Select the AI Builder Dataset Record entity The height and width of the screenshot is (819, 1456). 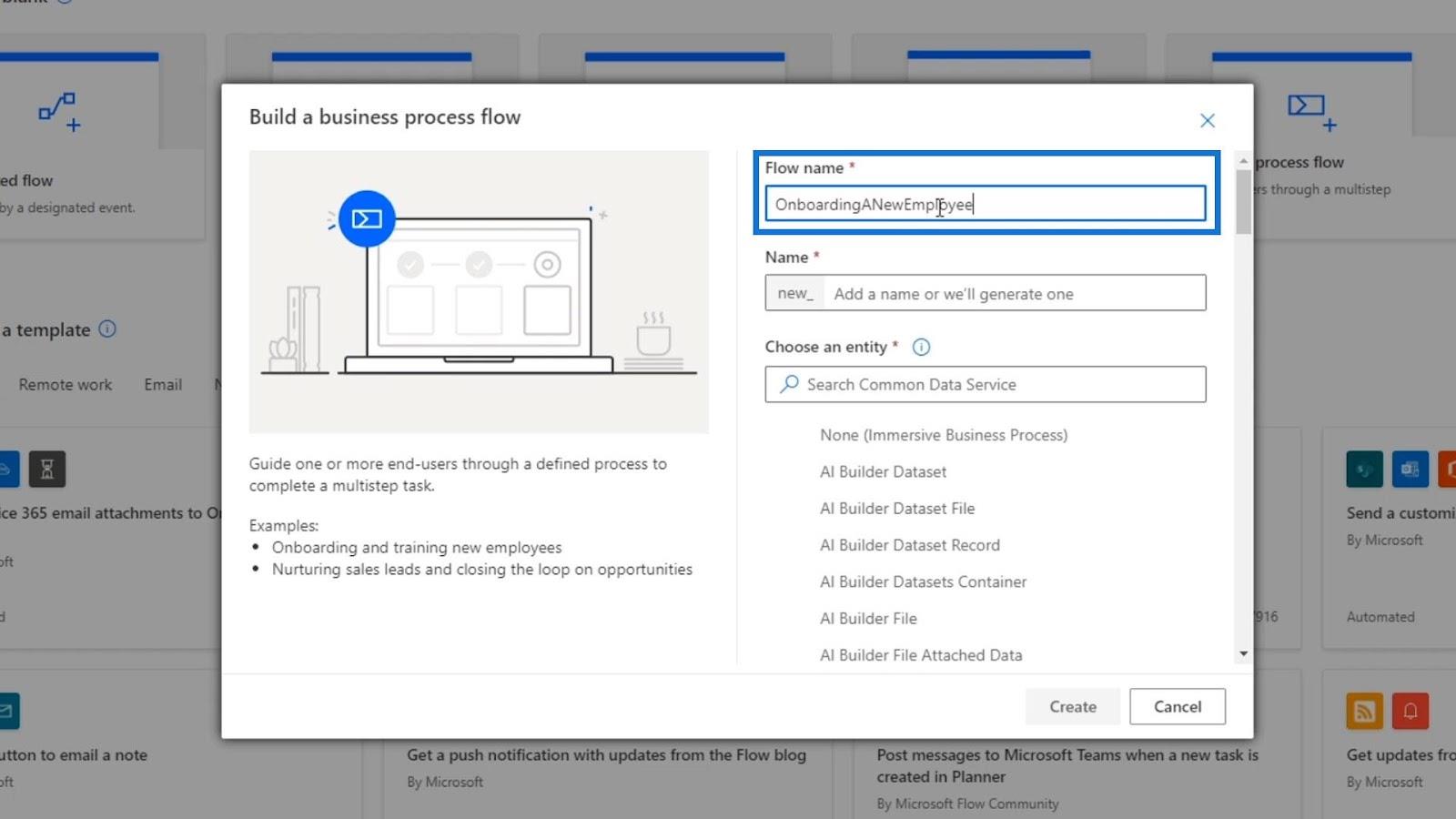tap(910, 545)
